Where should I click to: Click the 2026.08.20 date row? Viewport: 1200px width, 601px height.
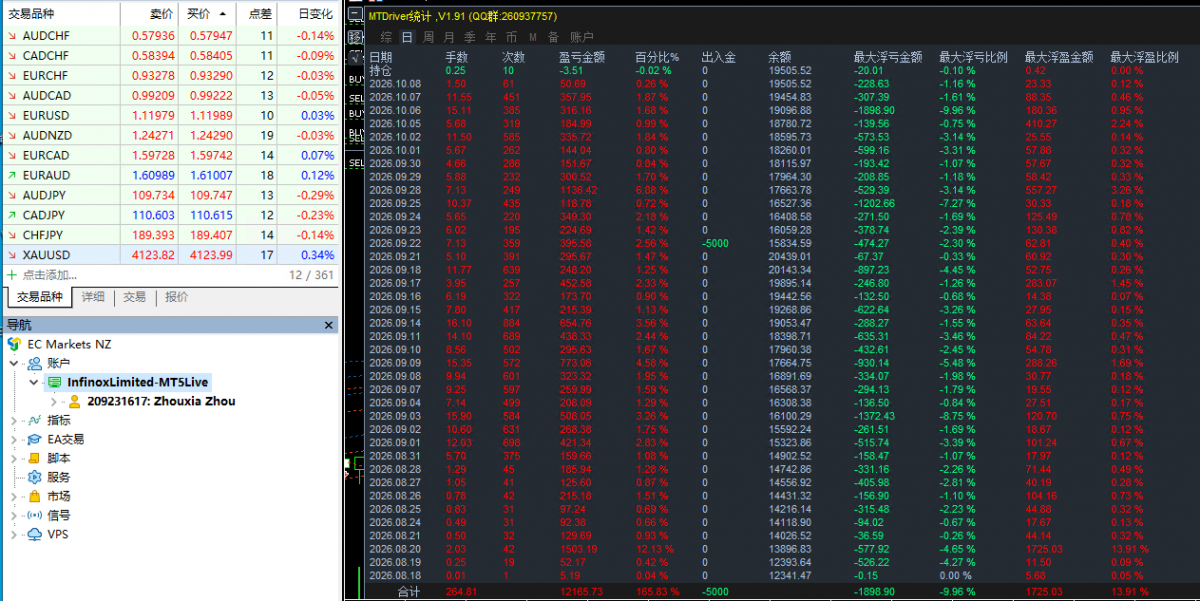(395, 549)
